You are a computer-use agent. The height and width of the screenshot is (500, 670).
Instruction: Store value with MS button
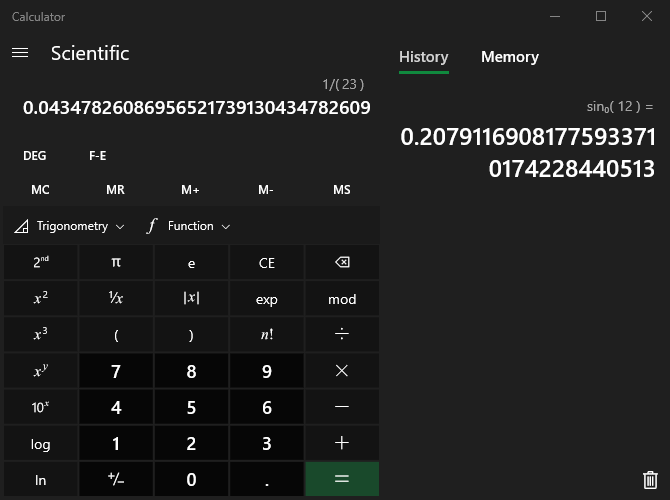click(x=342, y=190)
